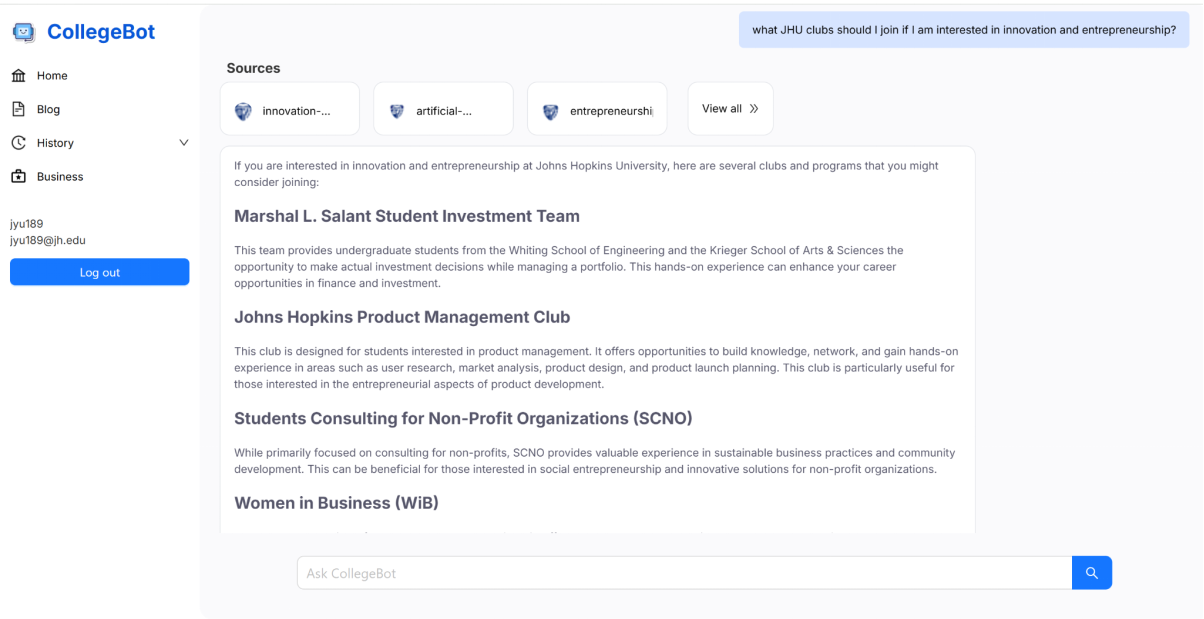Viewport: 1204px width, 619px height.
Task: Click the paragraph starting "This club is designed"
Action: (596, 368)
